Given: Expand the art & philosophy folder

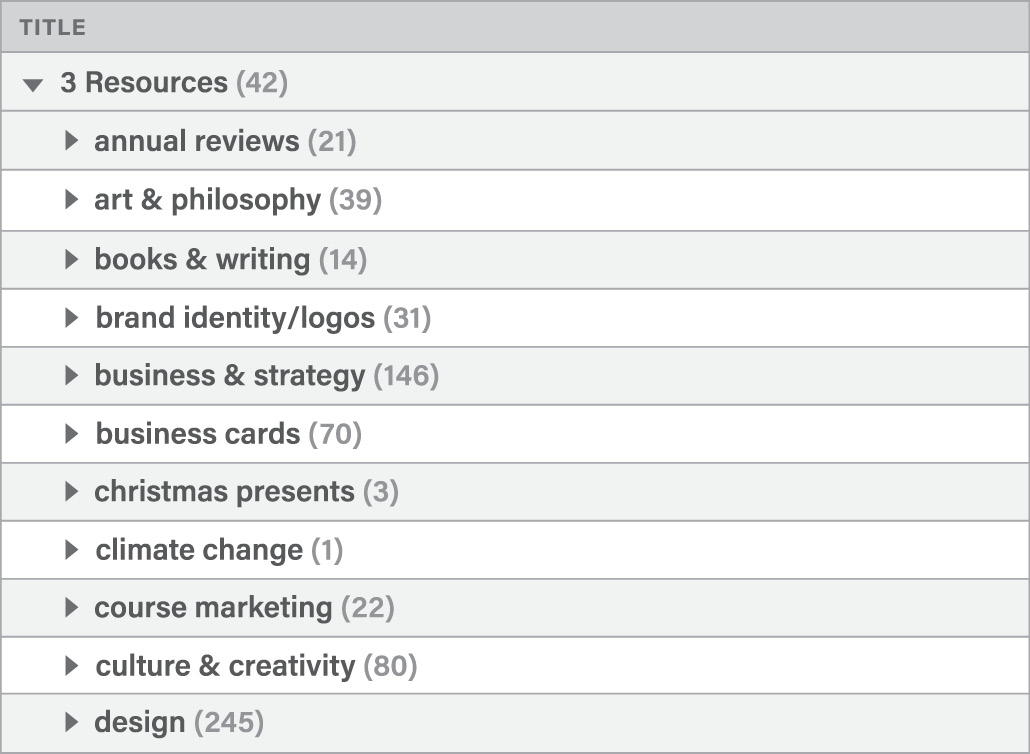Looking at the screenshot, I should [71, 199].
